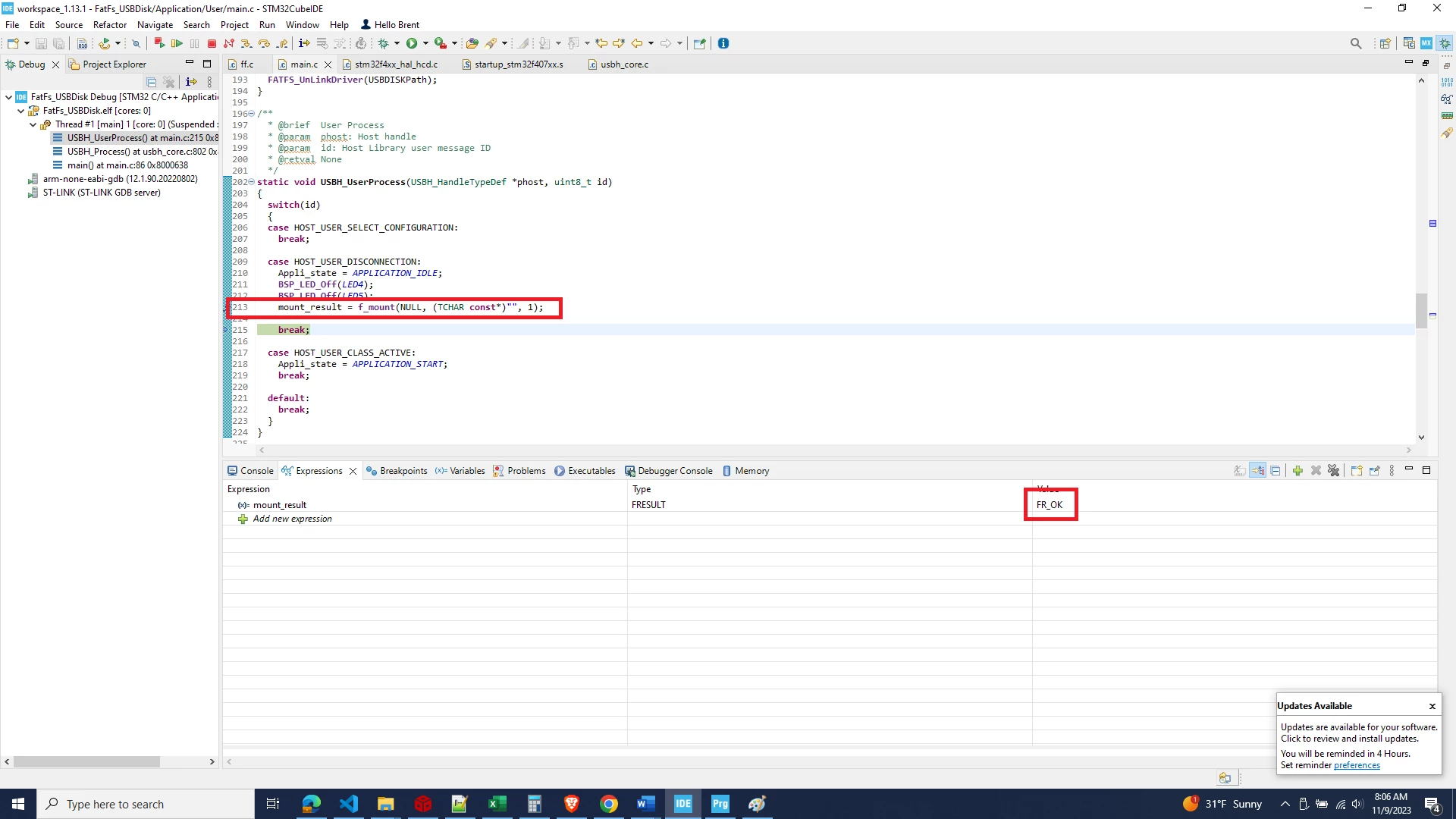The height and width of the screenshot is (819, 1456).
Task: Switch to the Breakpoints tab
Action: (x=397, y=471)
